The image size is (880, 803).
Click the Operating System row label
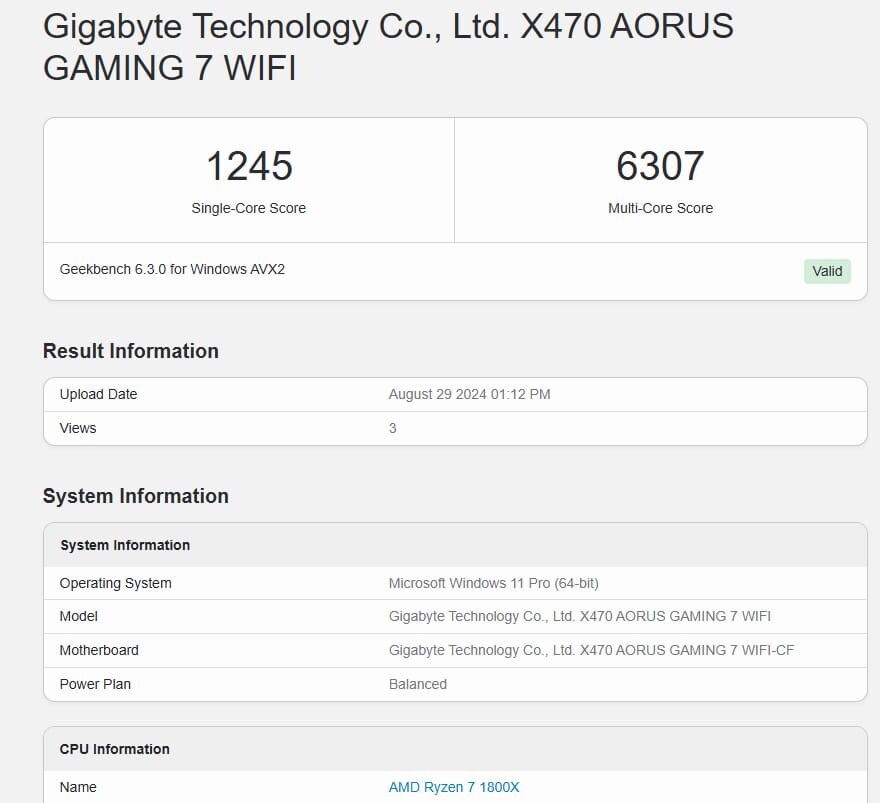point(115,583)
